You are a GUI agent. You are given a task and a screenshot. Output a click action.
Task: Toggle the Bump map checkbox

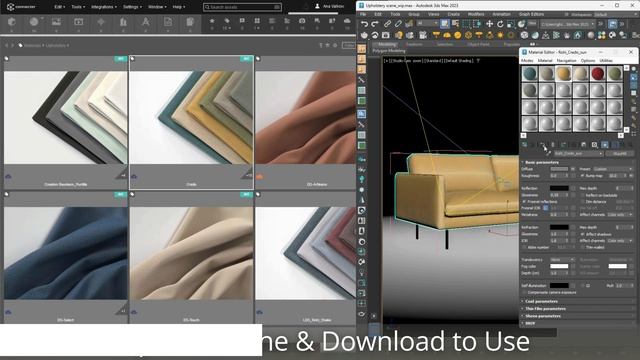[x=582, y=176]
